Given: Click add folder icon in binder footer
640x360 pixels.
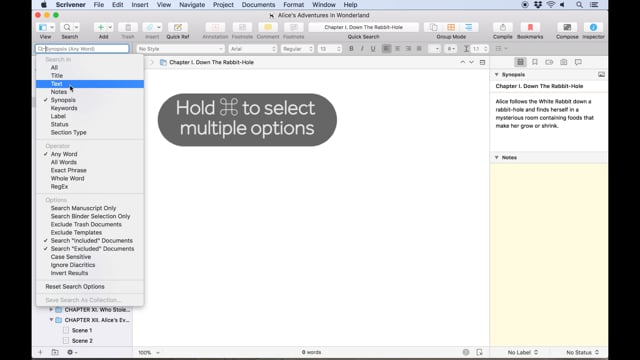Looking at the screenshot, I should (x=55, y=352).
